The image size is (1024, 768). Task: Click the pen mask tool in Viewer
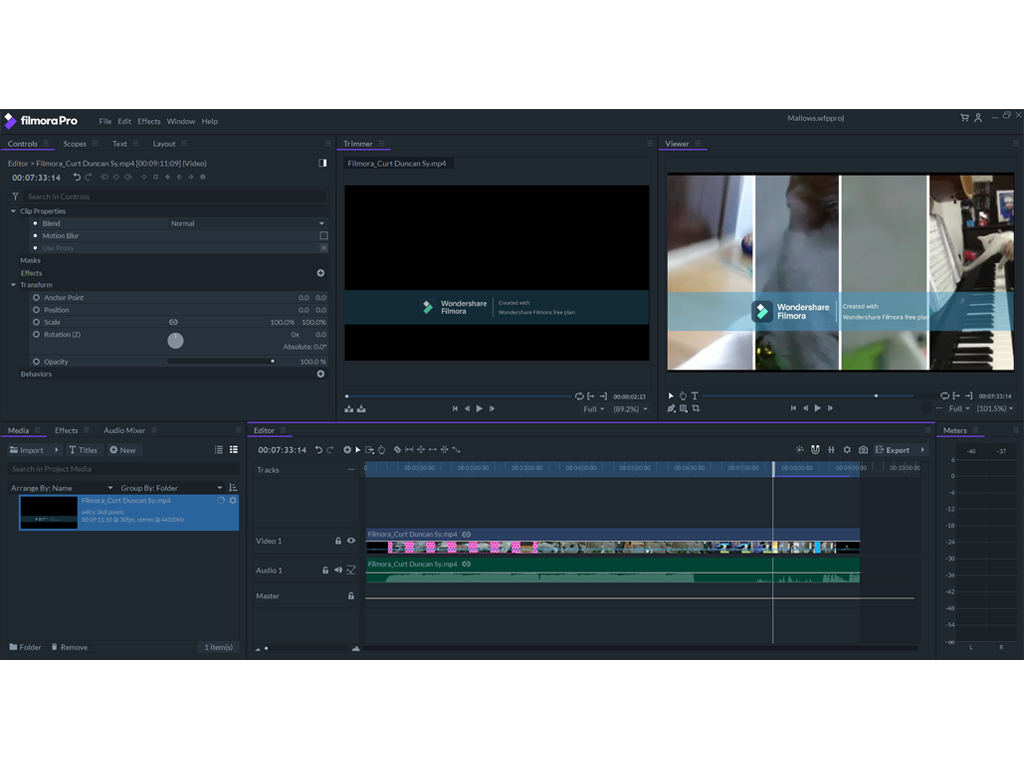coord(671,408)
